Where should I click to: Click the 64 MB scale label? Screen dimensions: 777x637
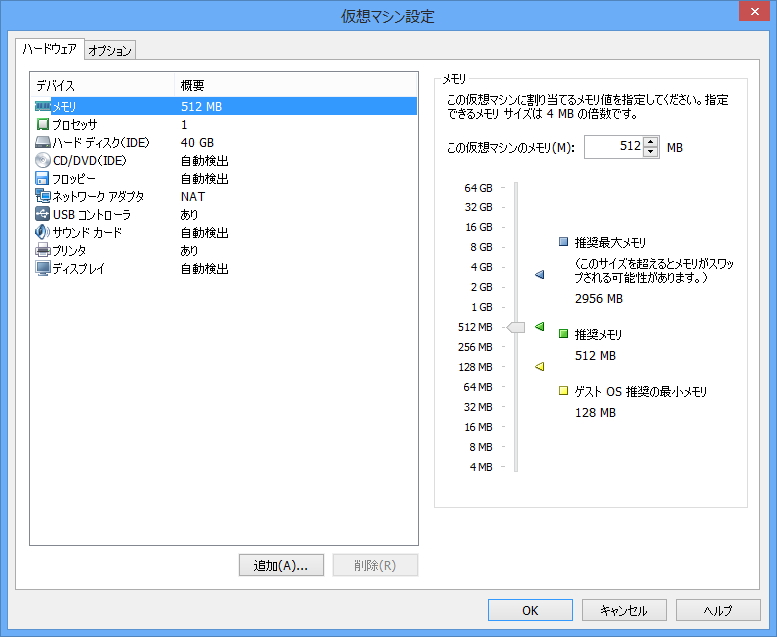coord(478,387)
